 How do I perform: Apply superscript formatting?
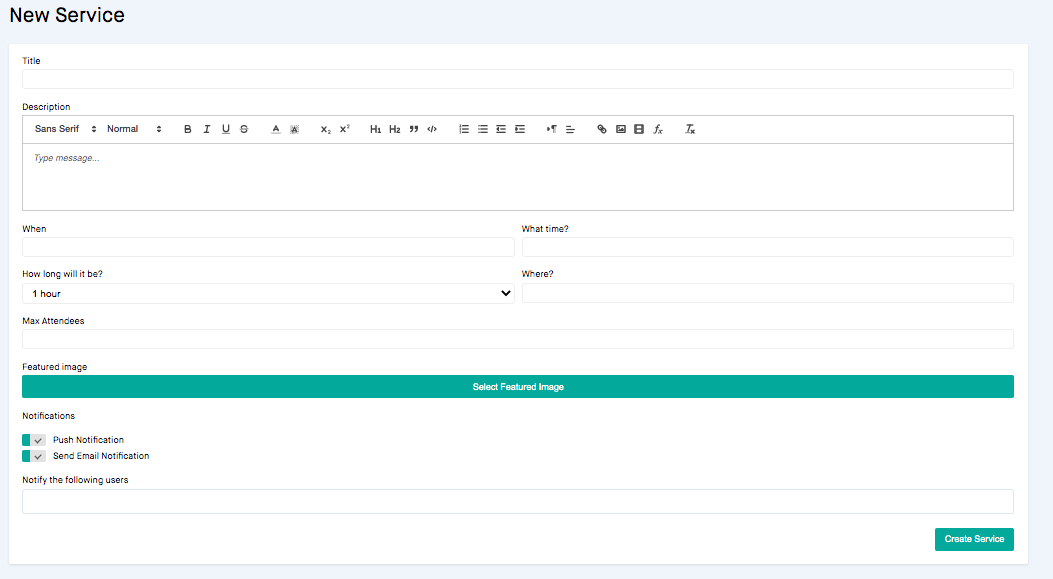pyautogui.click(x=343, y=129)
